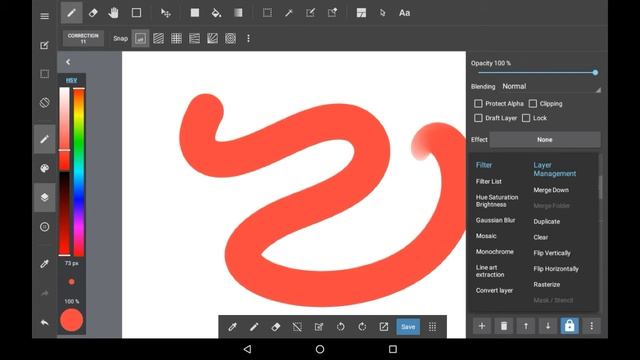
Task: Select the Eraser tool in top toolbar
Action: 93,13
